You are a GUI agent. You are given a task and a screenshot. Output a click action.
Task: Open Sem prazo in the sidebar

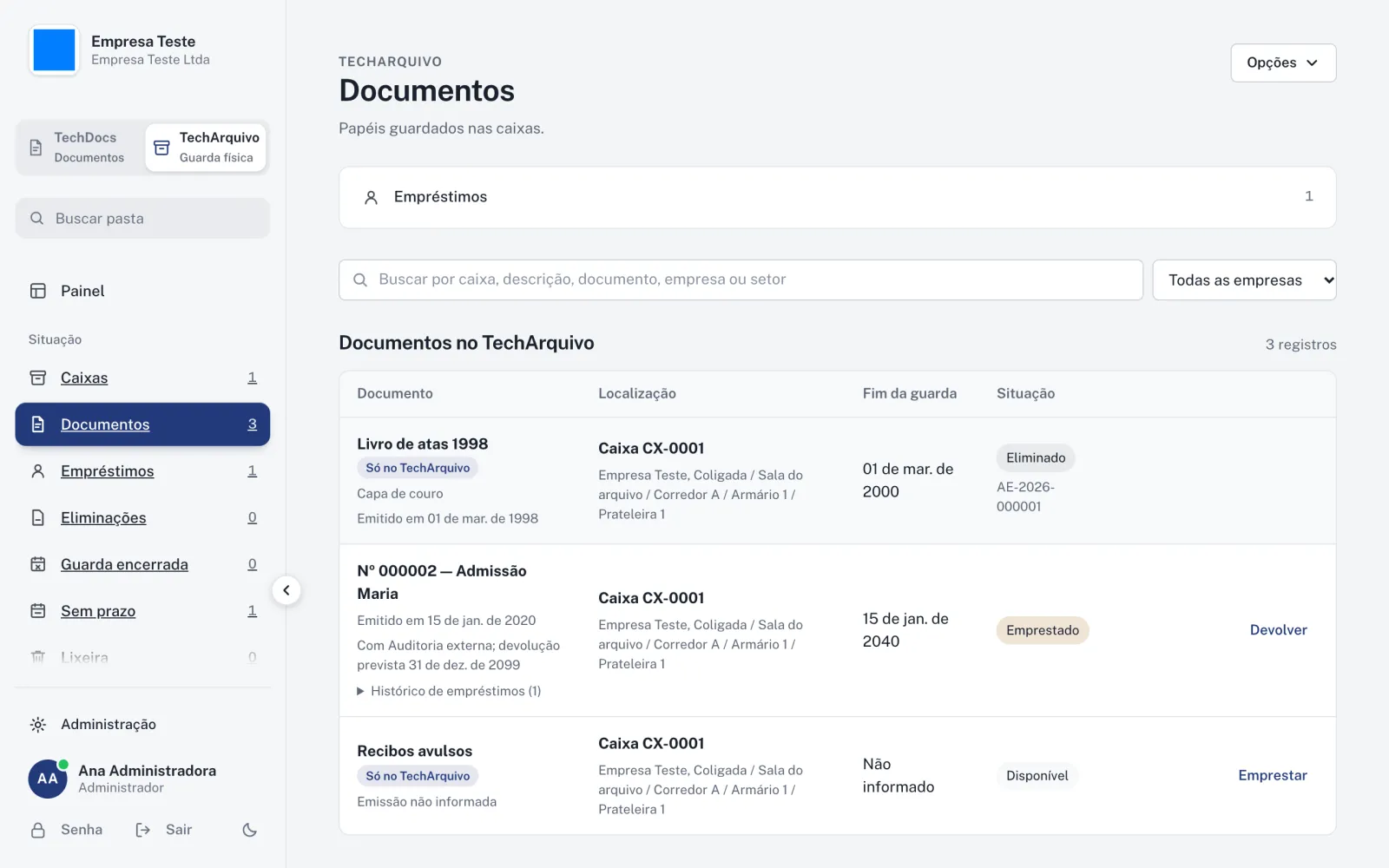click(142, 611)
